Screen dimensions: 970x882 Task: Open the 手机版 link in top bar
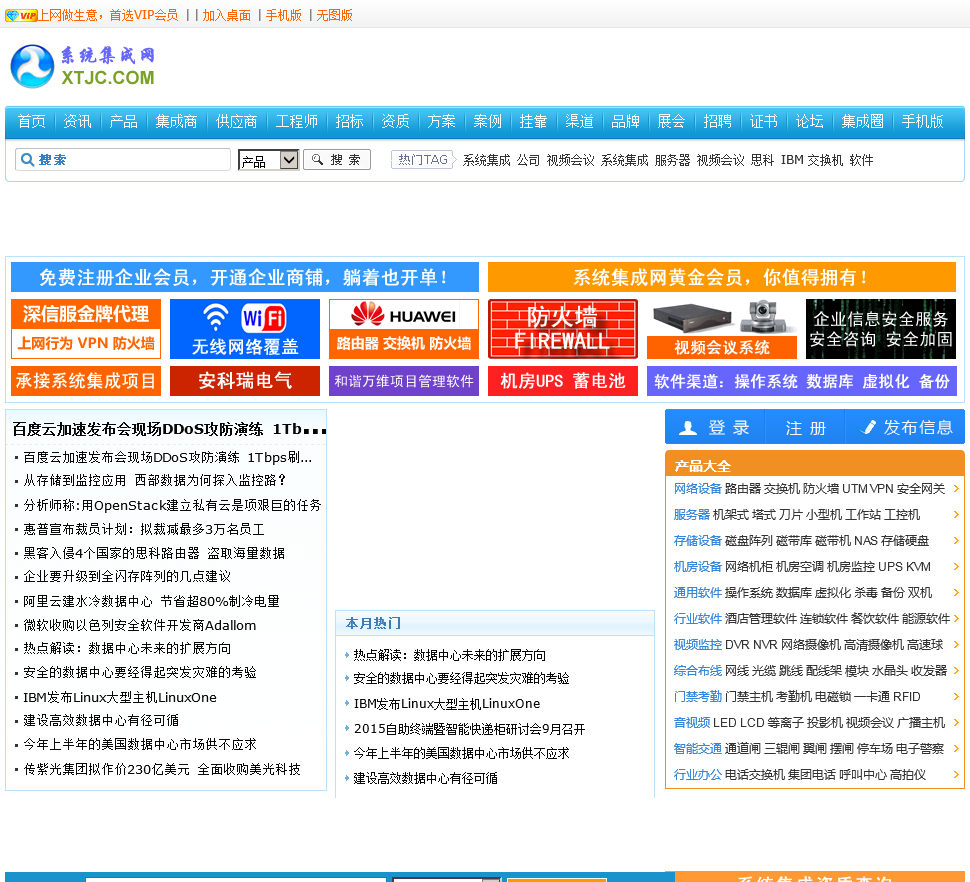tap(283, 15)
